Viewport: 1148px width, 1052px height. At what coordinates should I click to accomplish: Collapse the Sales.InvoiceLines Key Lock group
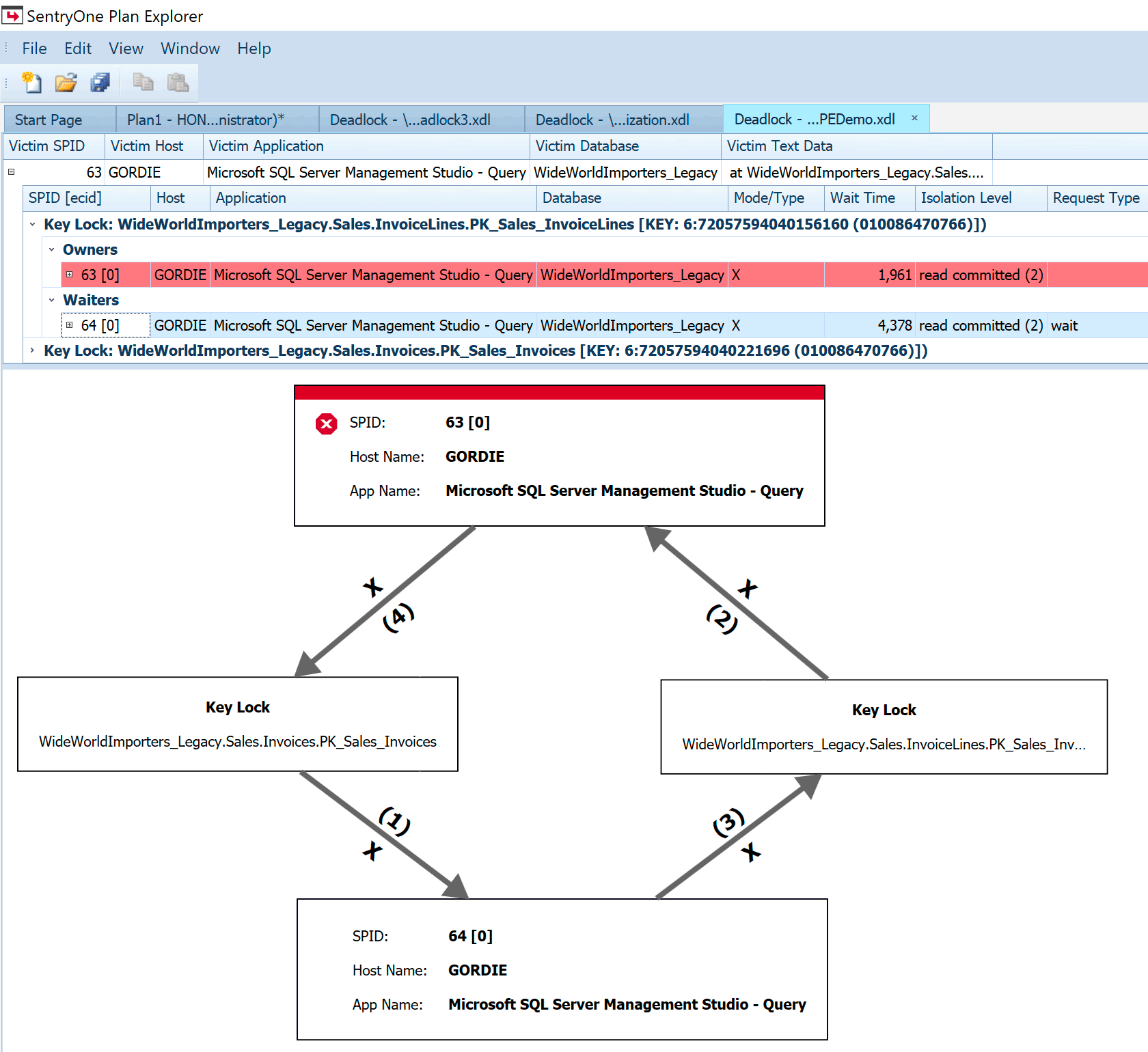pyautogui.click(x=32, y=224)
